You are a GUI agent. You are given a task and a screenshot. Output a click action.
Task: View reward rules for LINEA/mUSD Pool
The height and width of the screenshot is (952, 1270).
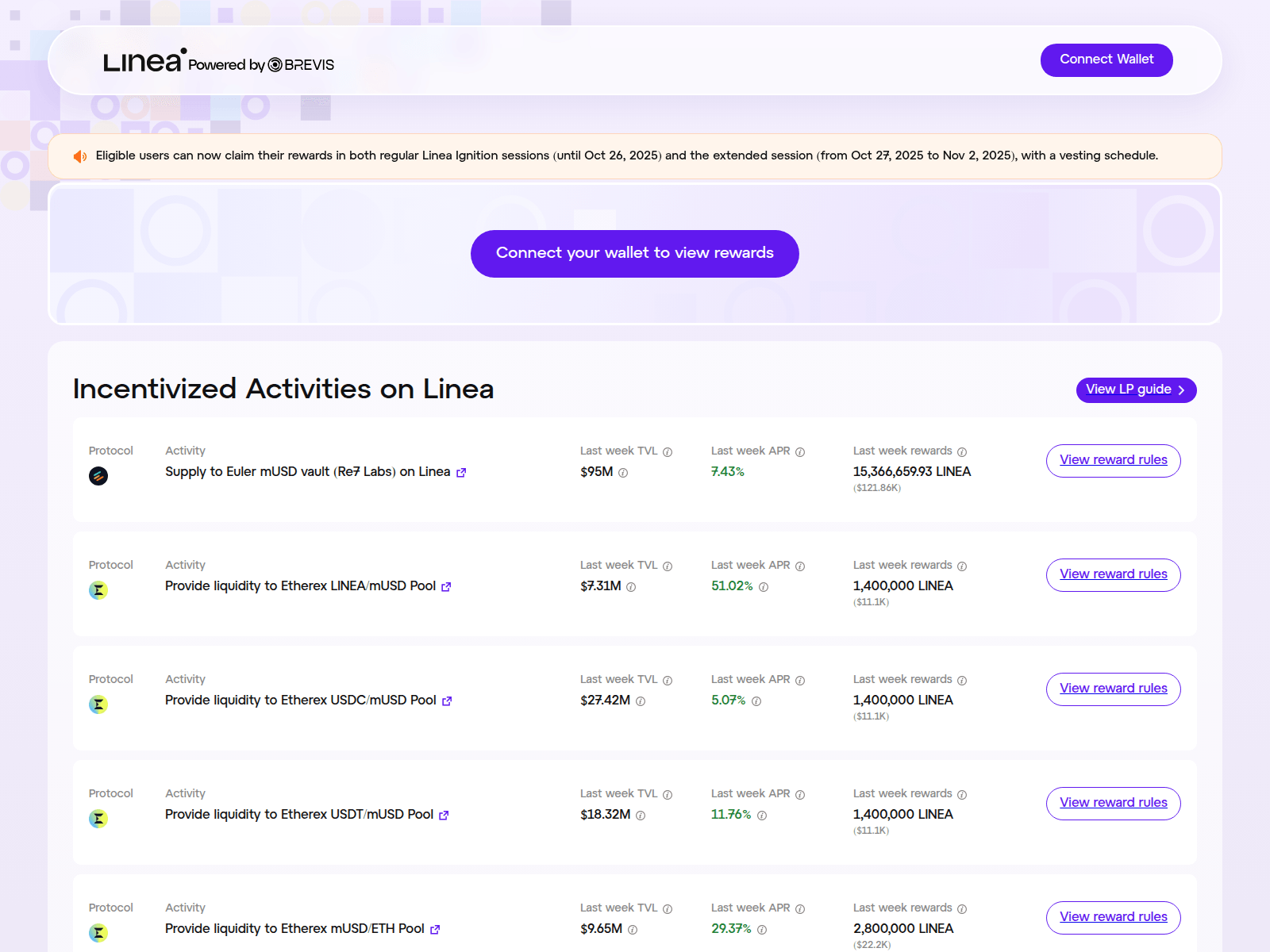click(1113, 575)
